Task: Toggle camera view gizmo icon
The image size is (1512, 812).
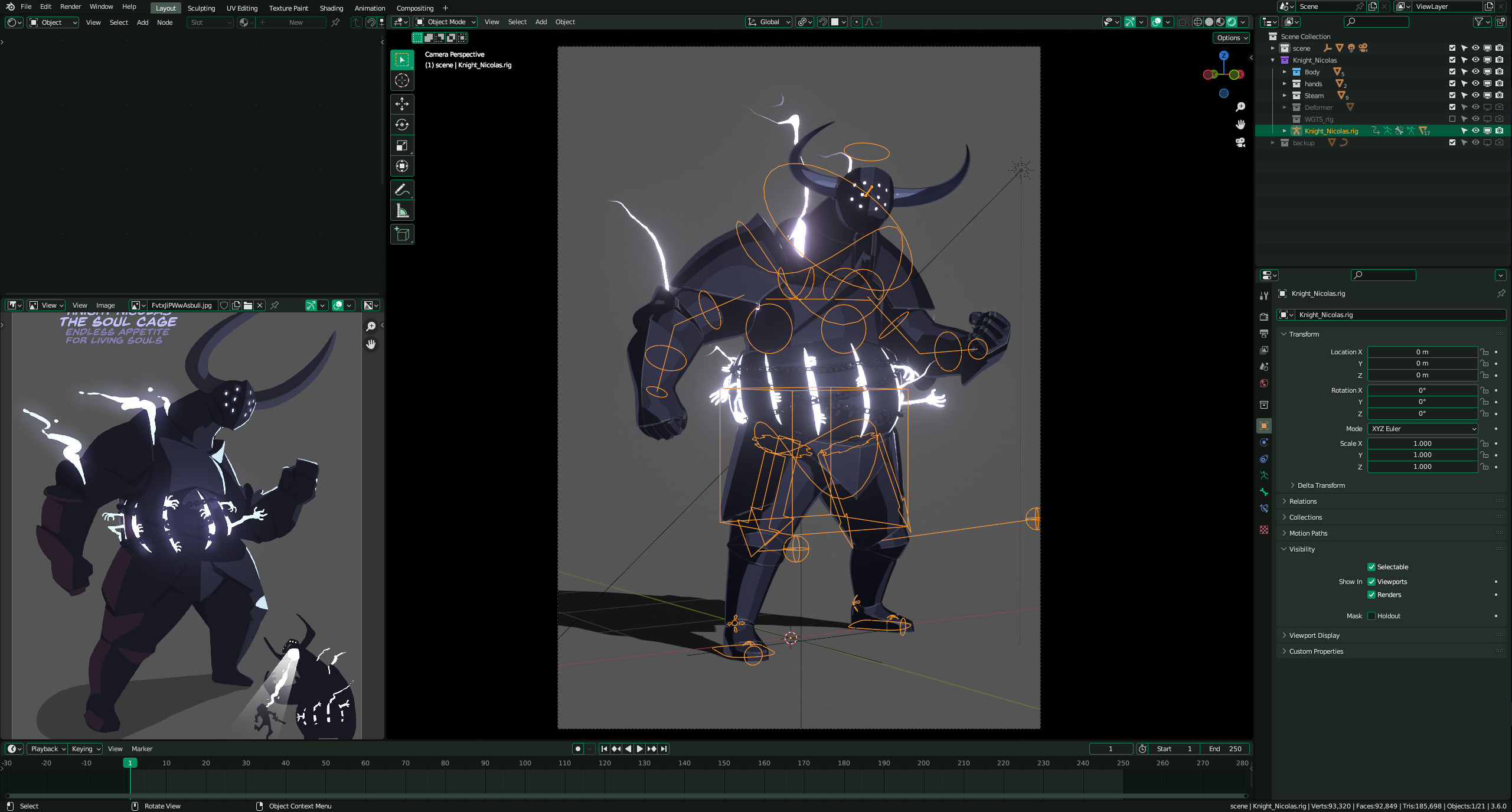Action: [x=1240, y=142]
